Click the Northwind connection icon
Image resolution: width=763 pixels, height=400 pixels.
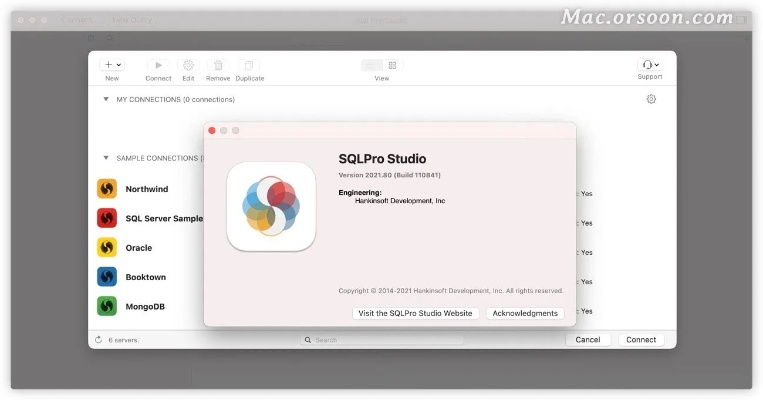(107, 188)
